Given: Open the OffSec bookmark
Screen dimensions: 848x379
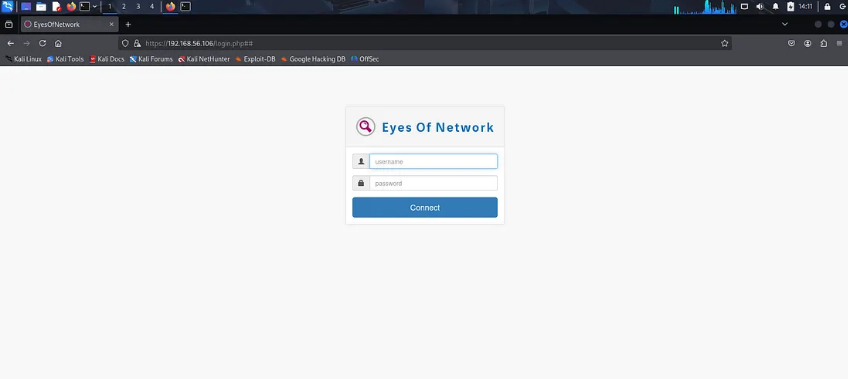Looking at the screenshot, I should pos(365,59).
